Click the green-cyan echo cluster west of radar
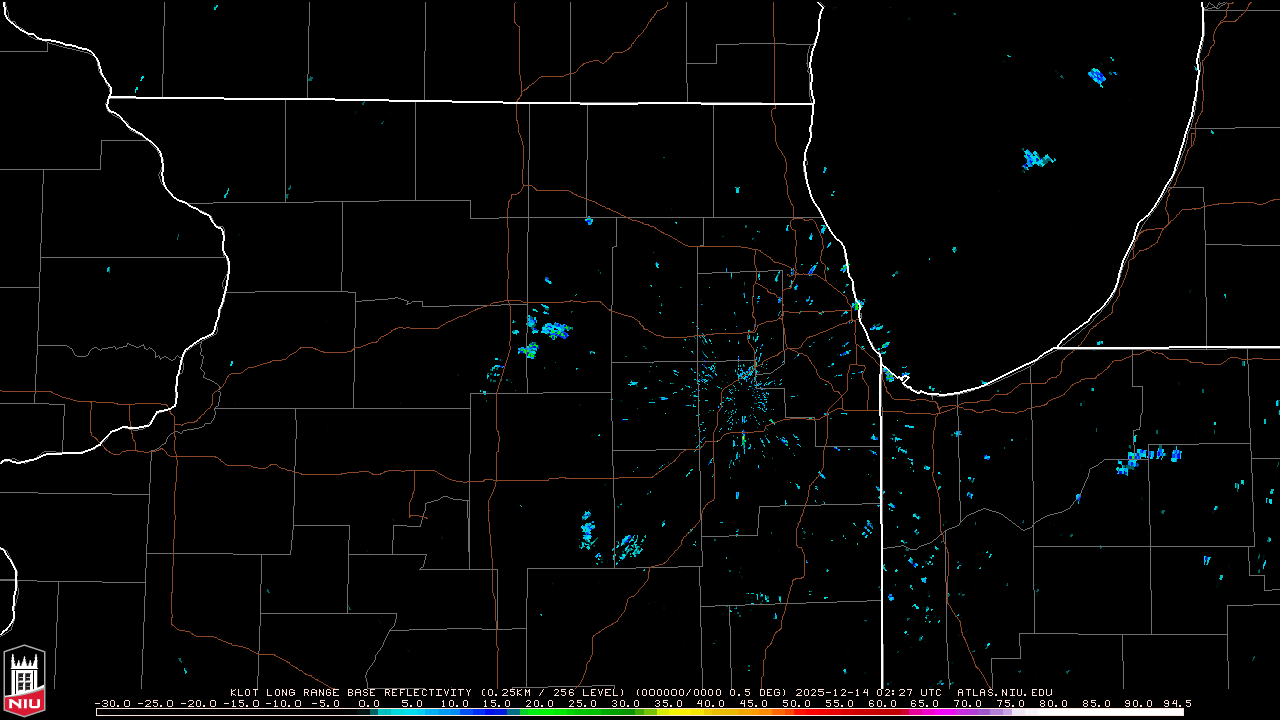The width and height of the screenshot is (1280, 720). [550, 329]
